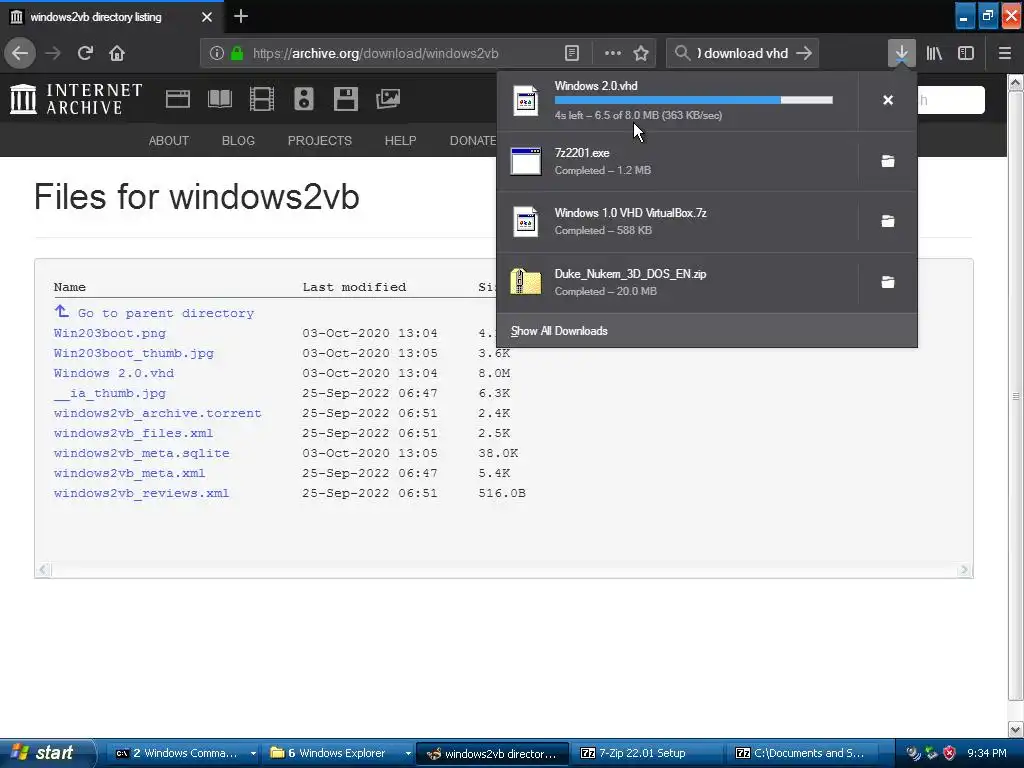
Task: Open the Internet Archive Web icon
Action: tap(178, 99)
